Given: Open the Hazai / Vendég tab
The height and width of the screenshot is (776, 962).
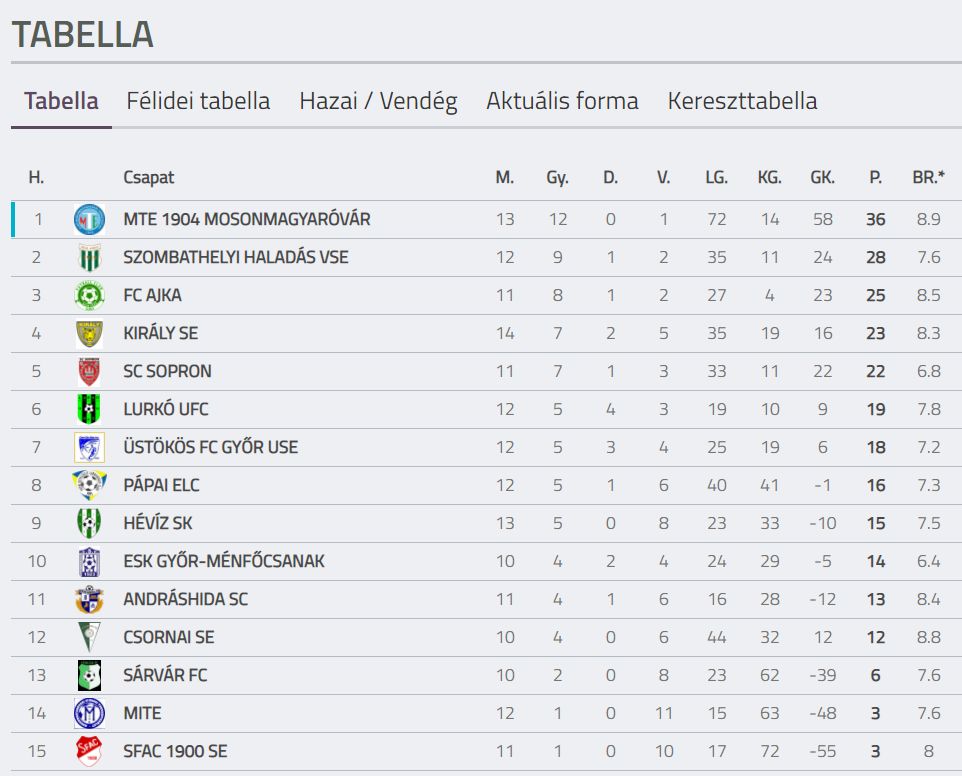Looking at the screenshot, I should pos(379,101).
